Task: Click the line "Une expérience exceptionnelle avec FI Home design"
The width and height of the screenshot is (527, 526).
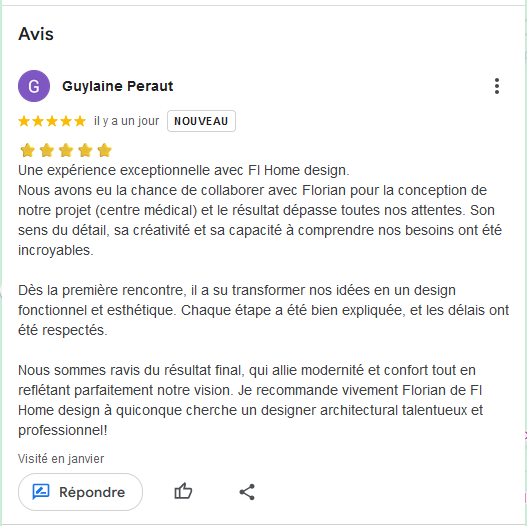Action: point(184,170)
